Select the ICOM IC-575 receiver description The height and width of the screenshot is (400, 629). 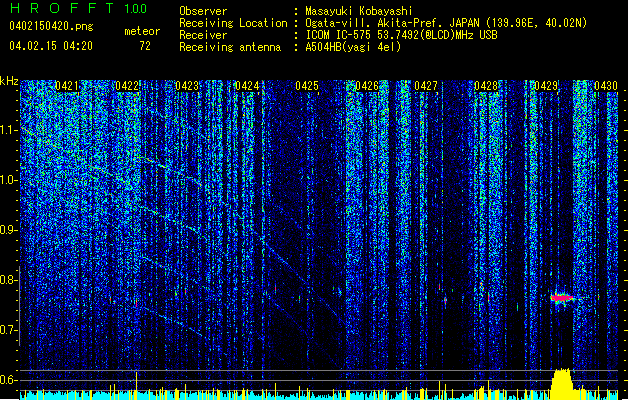pyautogui.click(x=401, y=35)
